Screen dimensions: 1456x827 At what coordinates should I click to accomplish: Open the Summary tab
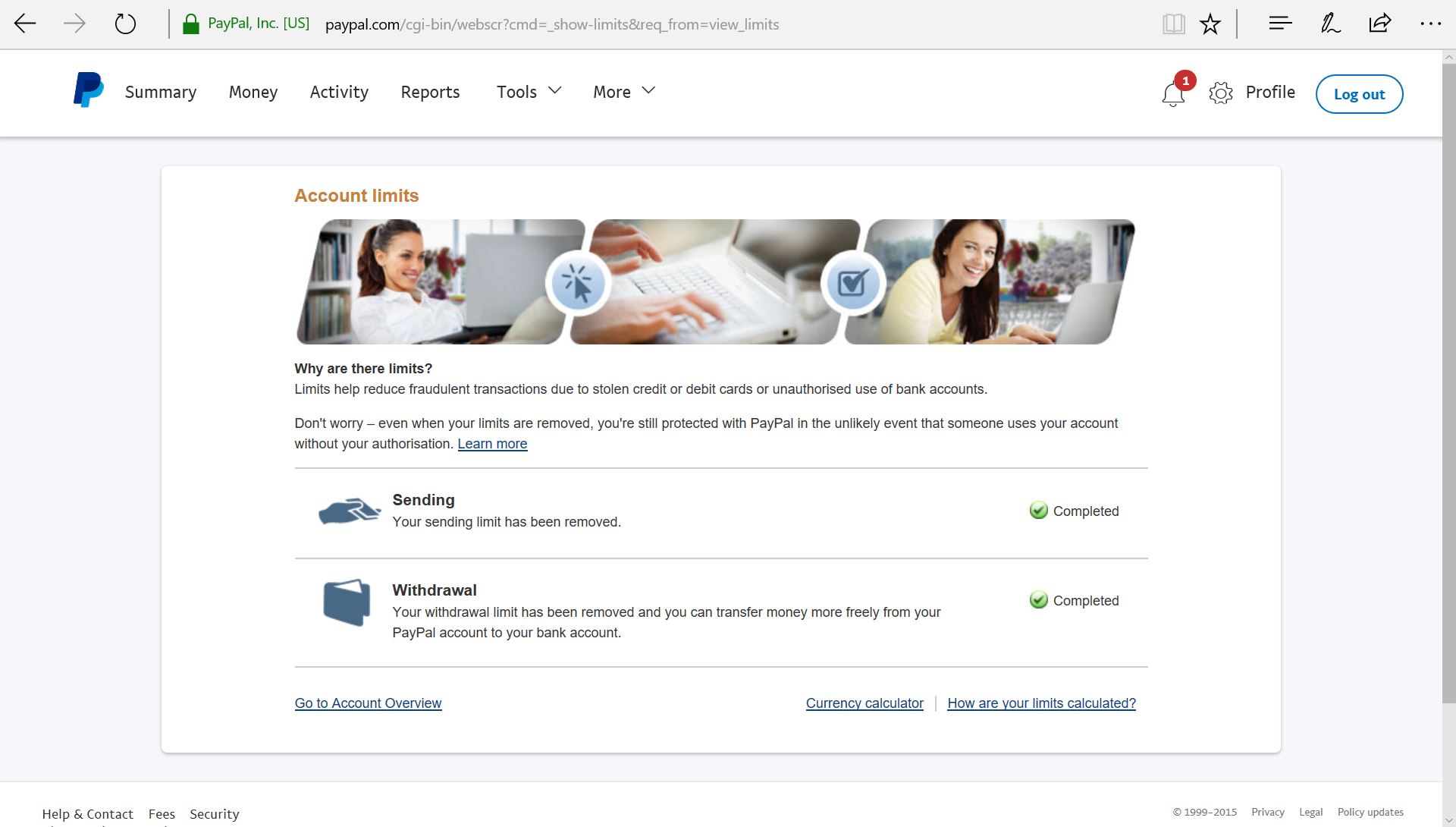[x=161, y=92]
